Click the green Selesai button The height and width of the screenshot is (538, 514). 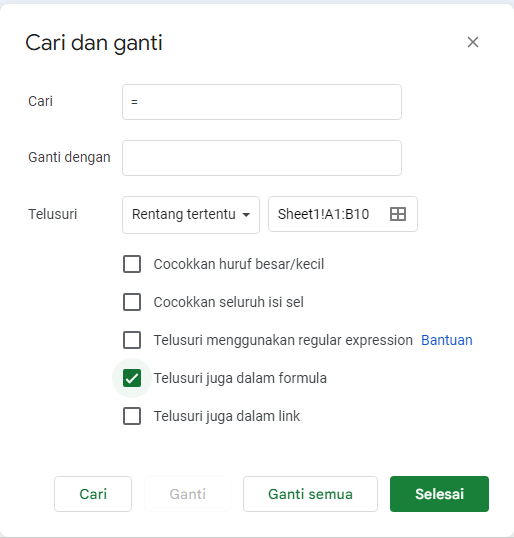click(x=439, y=494)
